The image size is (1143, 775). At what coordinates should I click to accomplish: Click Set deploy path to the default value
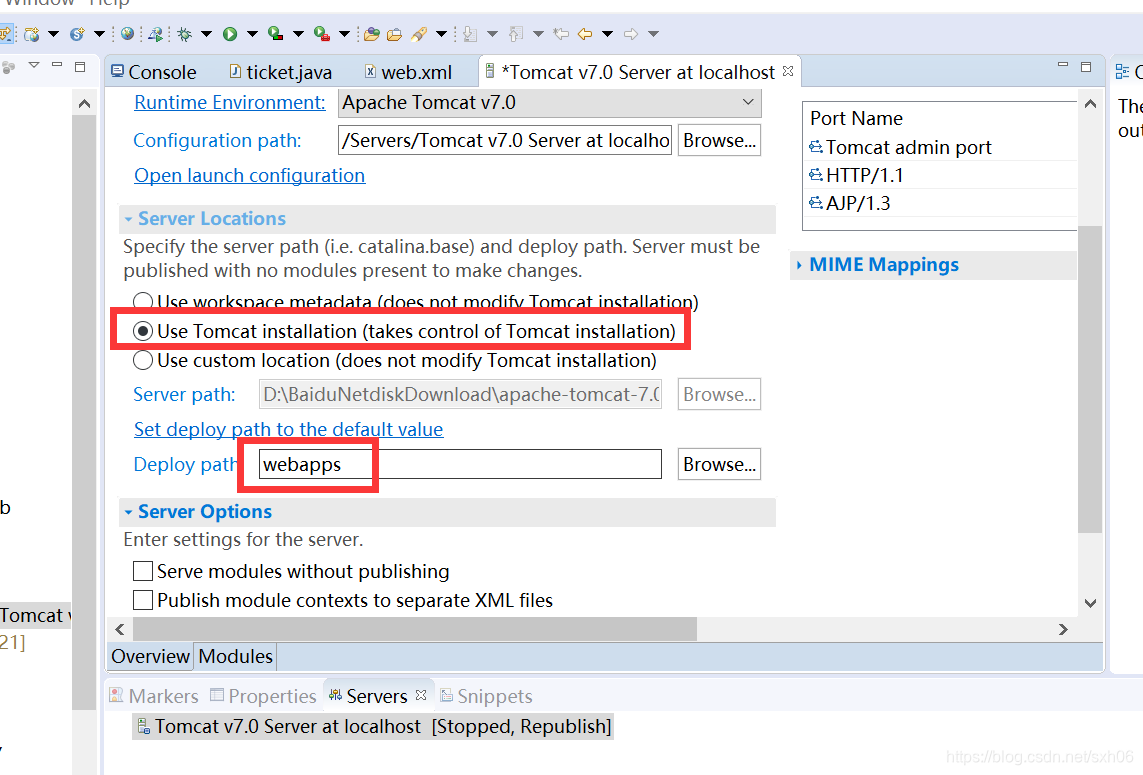[x=289, y=429]
